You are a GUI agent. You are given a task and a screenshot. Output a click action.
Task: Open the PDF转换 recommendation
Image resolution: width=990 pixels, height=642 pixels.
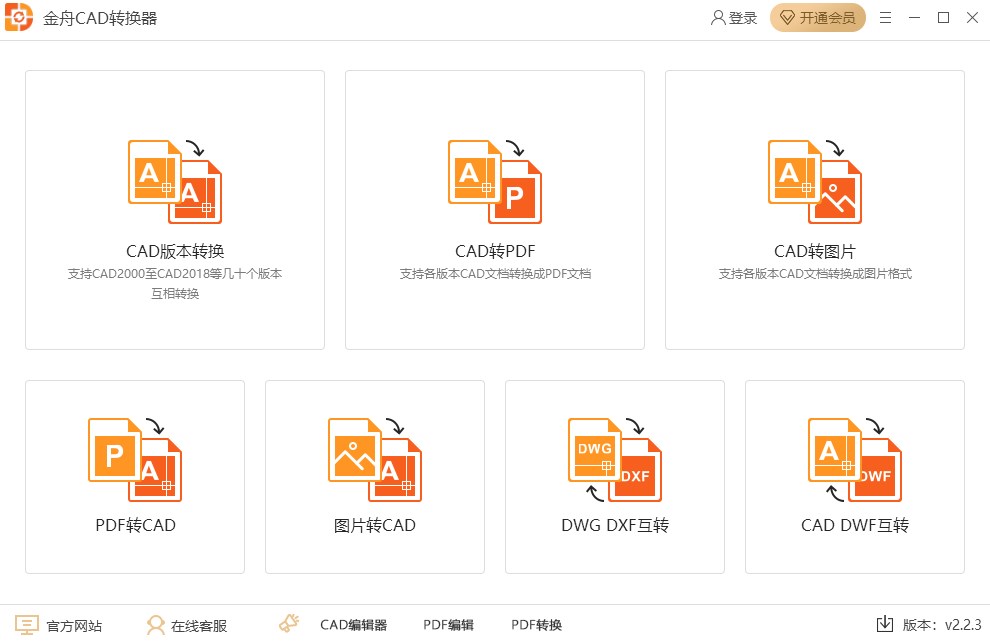pos(536,625)
